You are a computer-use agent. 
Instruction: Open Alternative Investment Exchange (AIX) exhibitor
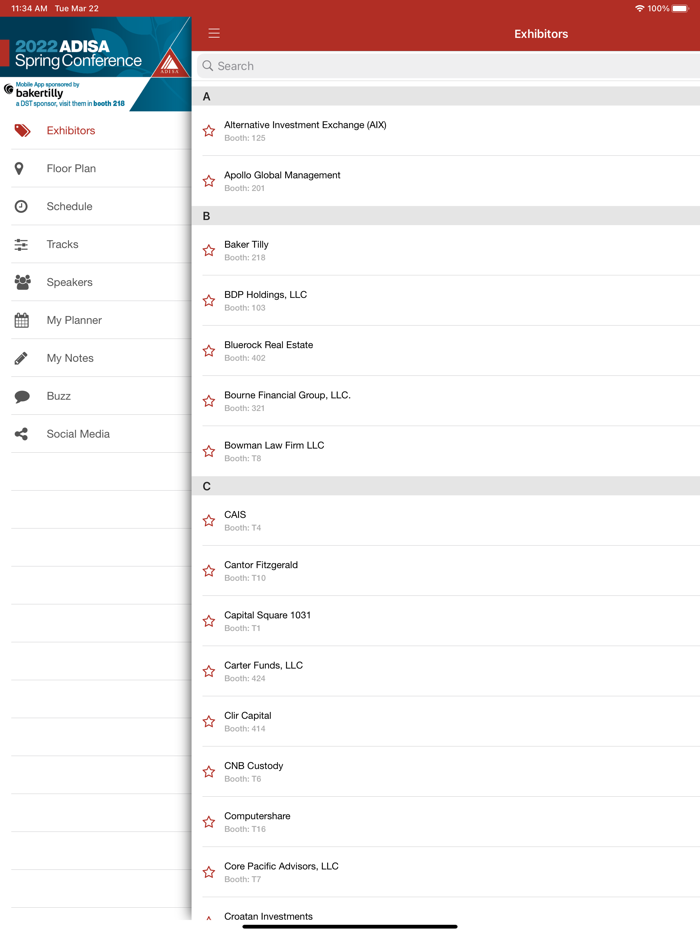tap(446, 131)
